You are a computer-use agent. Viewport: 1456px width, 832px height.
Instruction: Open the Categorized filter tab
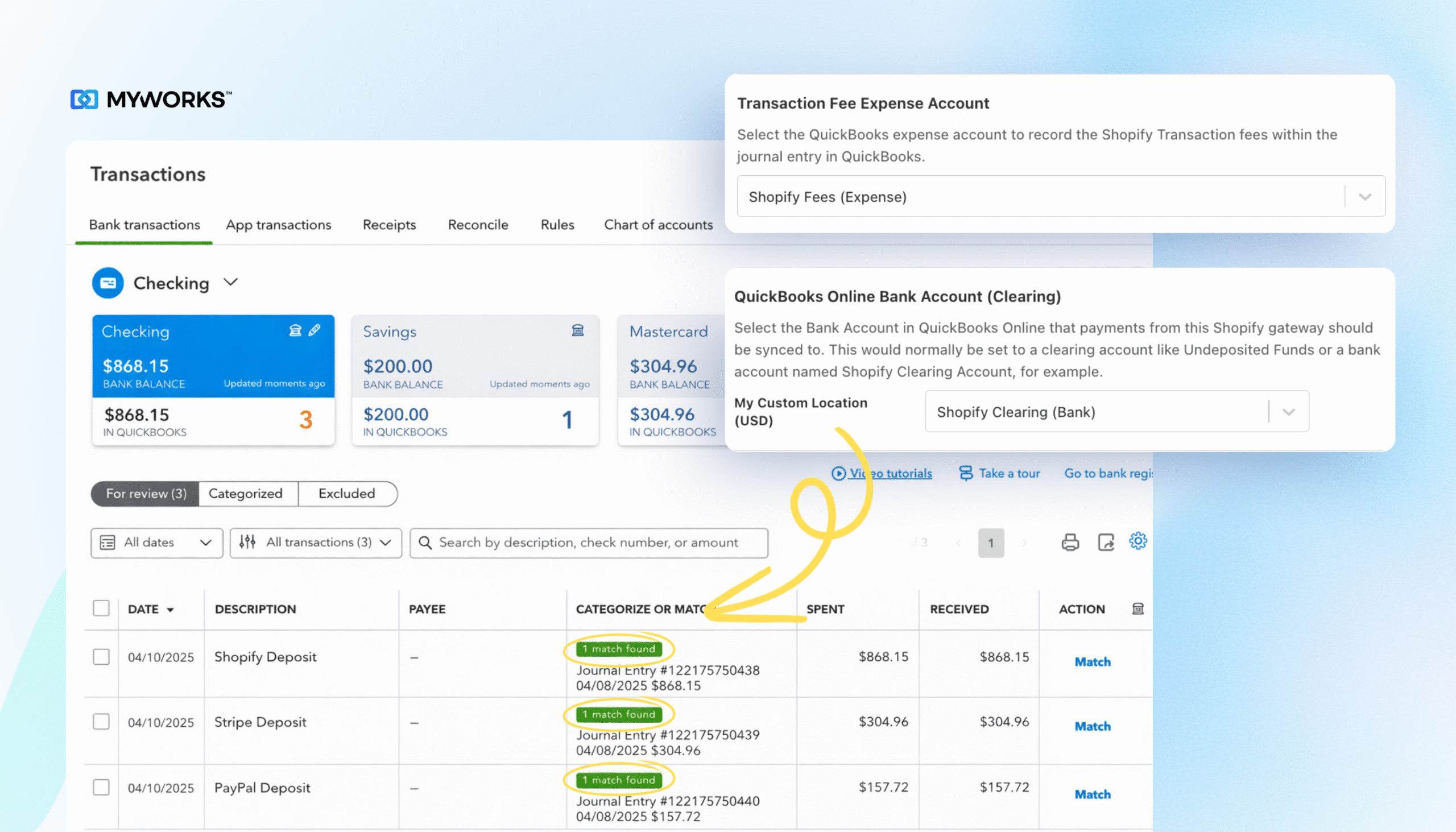click(x=246, y=493)
